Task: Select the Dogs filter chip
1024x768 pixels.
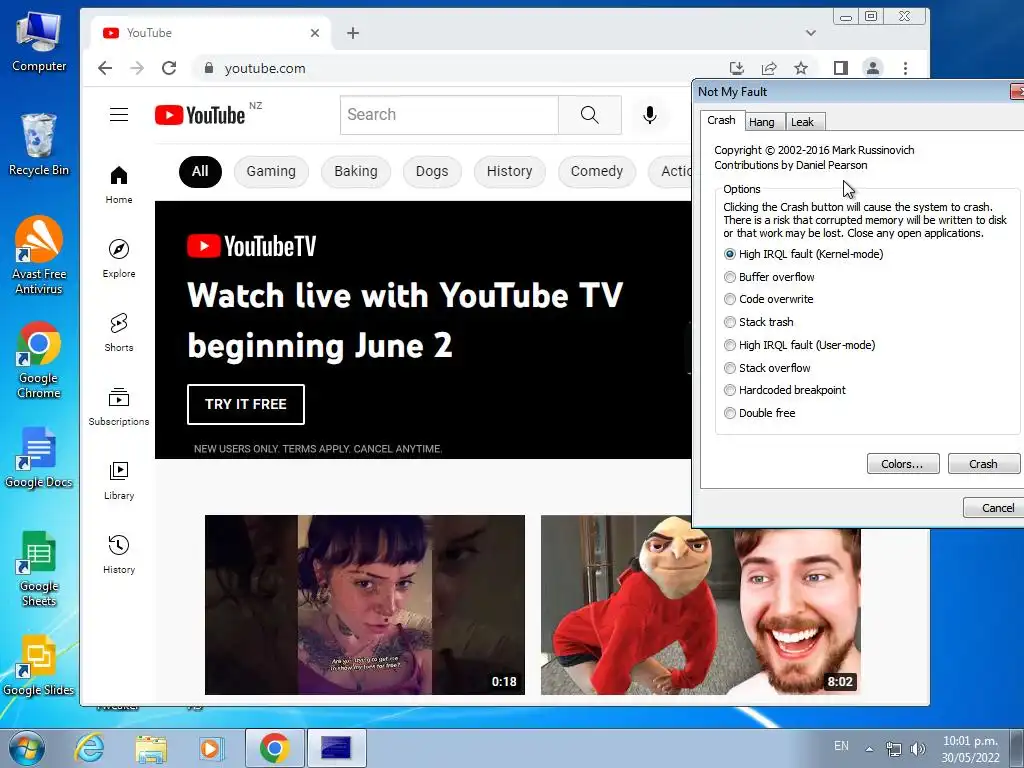Action: point(432,171)
